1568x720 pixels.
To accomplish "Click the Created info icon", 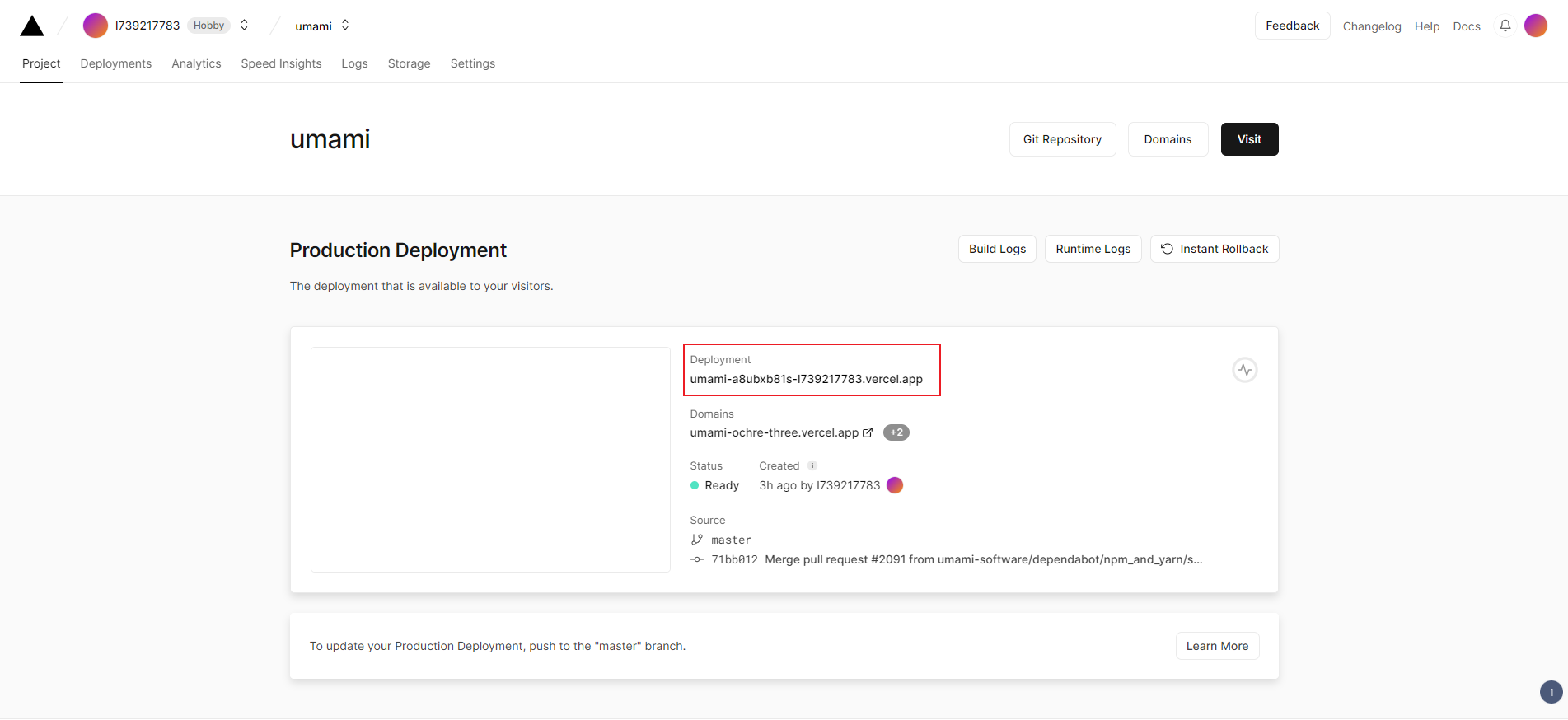I will coord(812,465).
